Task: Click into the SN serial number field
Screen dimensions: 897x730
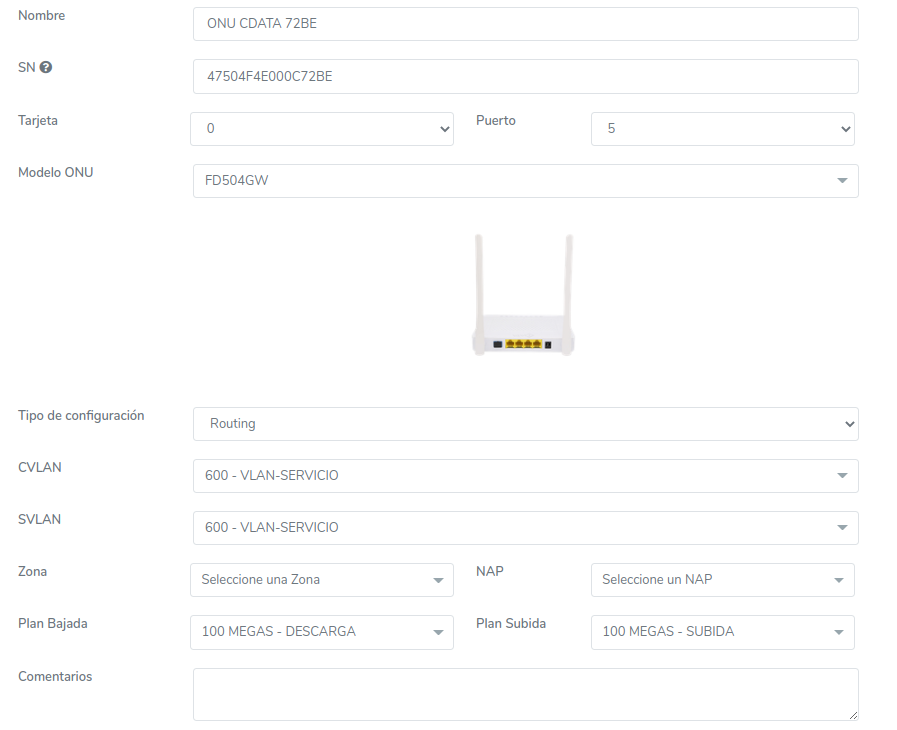Action: pyautogui.click(x=525, y=76)
